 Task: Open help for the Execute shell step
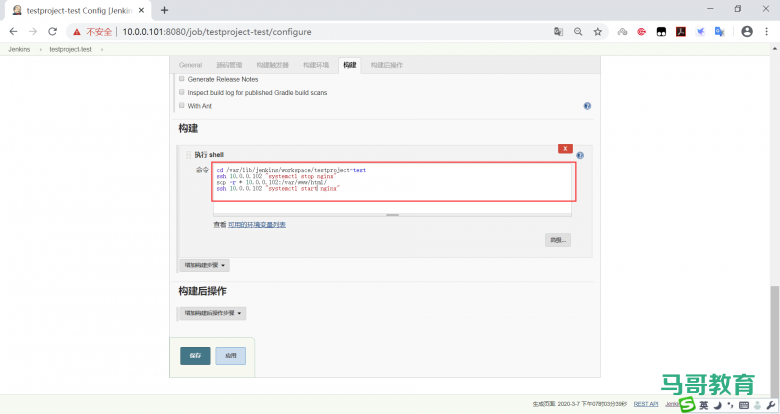point(580,155)
